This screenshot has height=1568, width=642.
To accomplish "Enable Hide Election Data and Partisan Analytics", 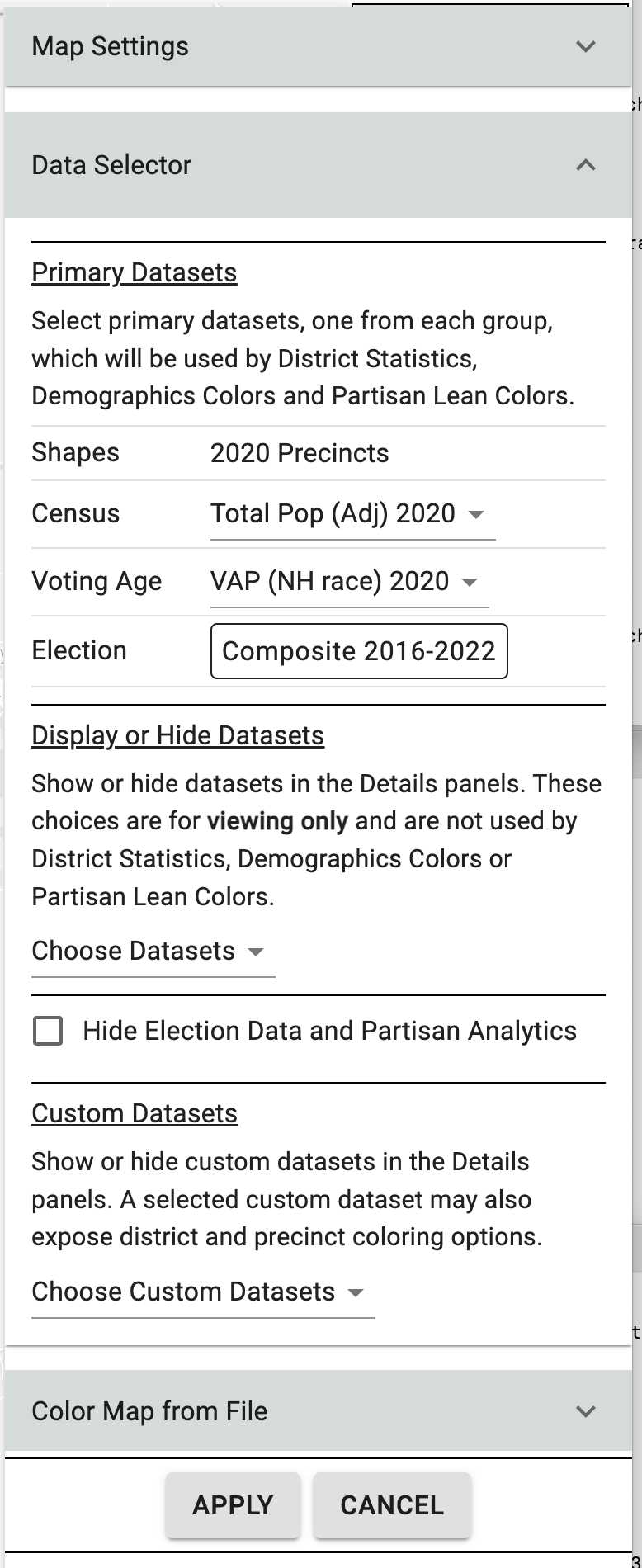I will click(47, 1031).
